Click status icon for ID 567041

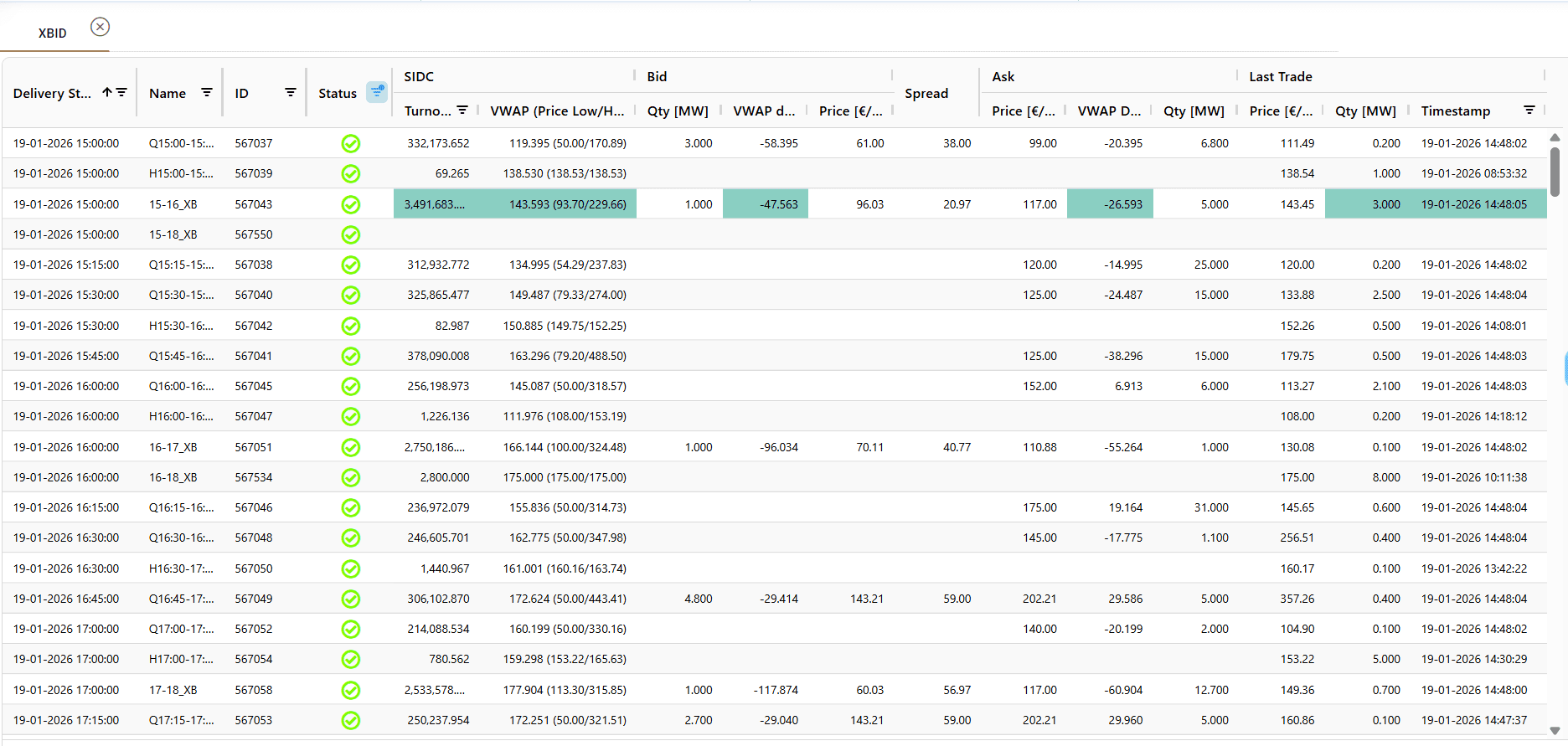tap(351, 356)
